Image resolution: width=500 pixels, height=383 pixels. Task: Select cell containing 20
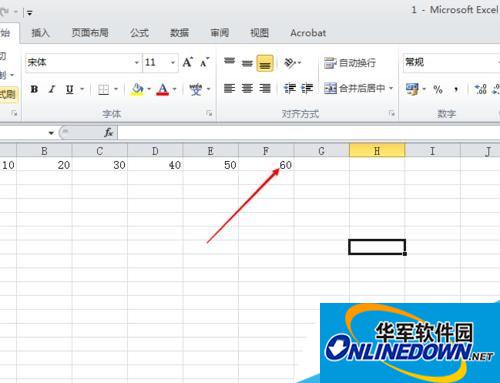pos(44,165)
